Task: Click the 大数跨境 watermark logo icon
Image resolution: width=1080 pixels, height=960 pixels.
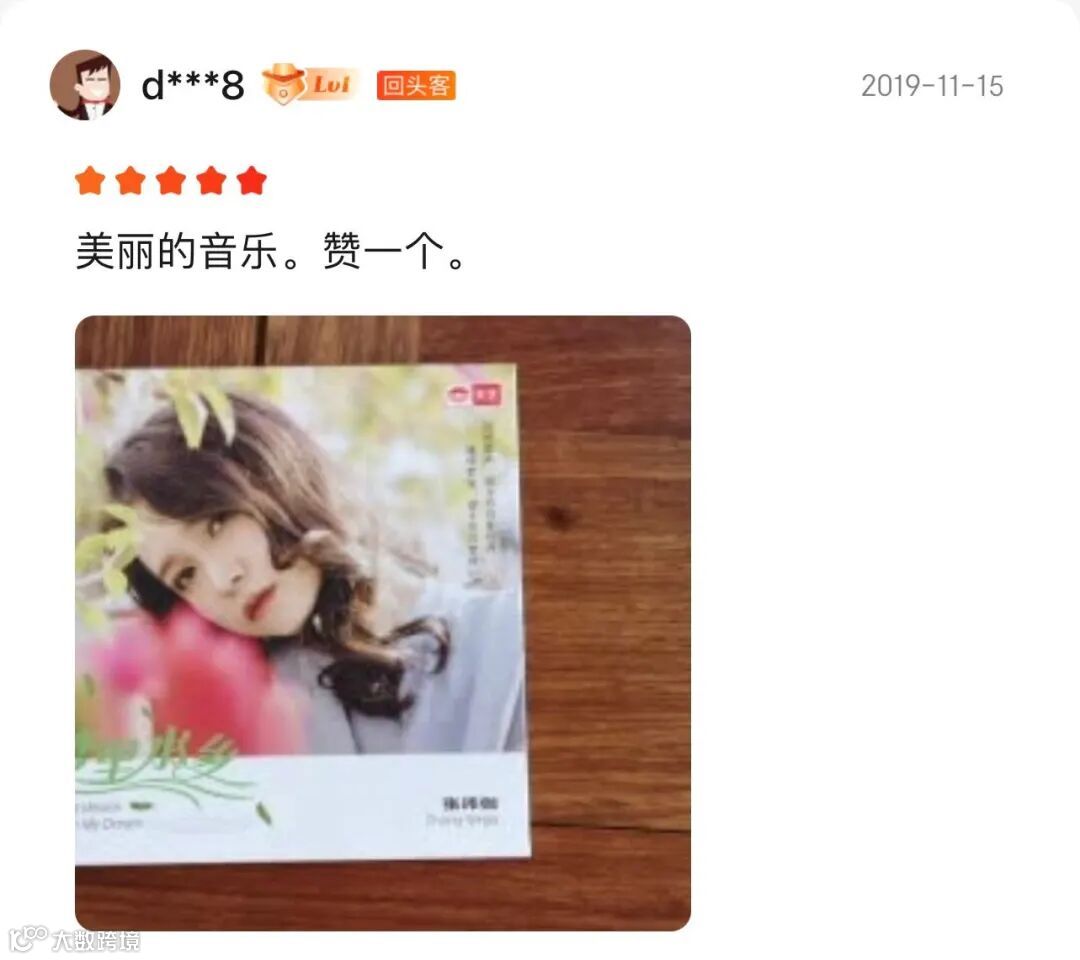Action: [x=28, y=939]
